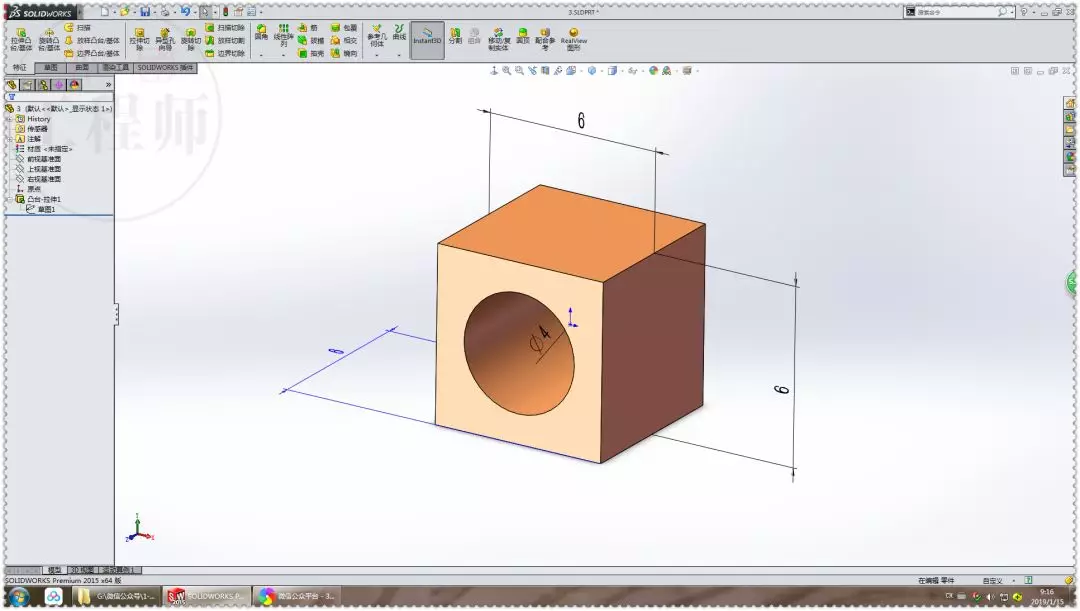Select the Lofted Boss/Base (放样凸台/基体) tool
Screen dimensions: 1080x611
[92, 41]
